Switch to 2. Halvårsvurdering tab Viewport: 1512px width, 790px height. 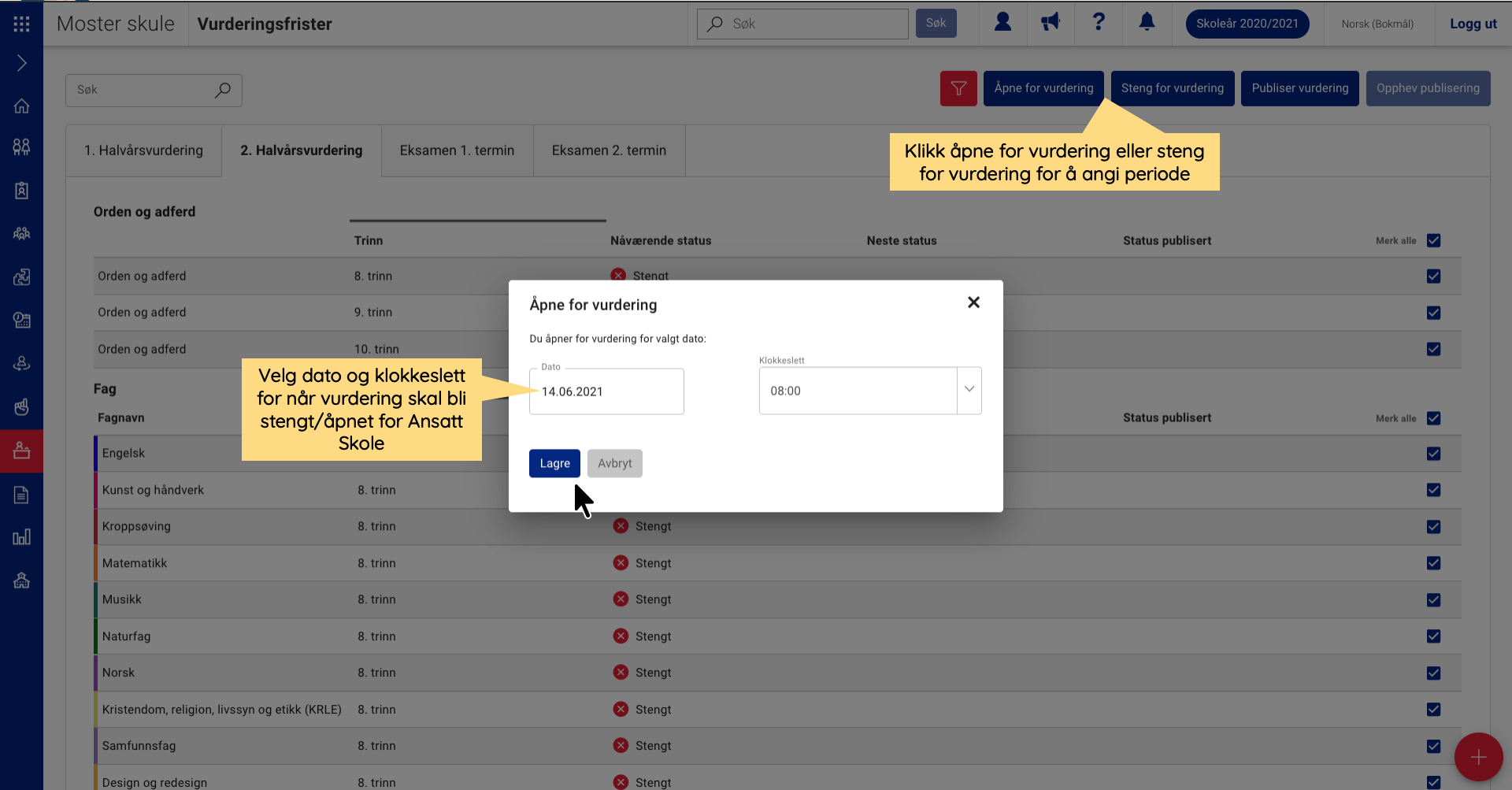[302, 150]
